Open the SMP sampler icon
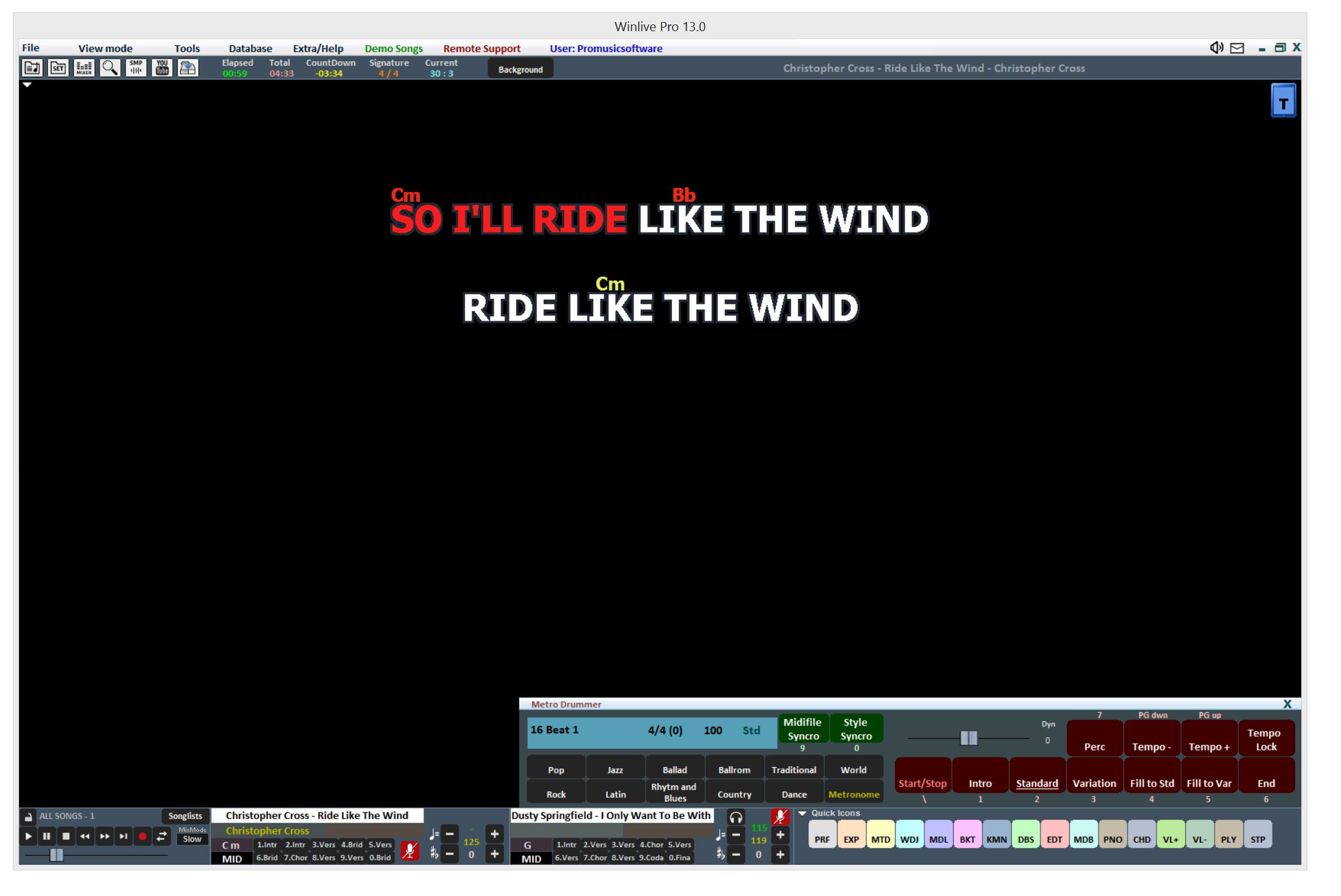1341x896 pixels. tap(136, 68)
